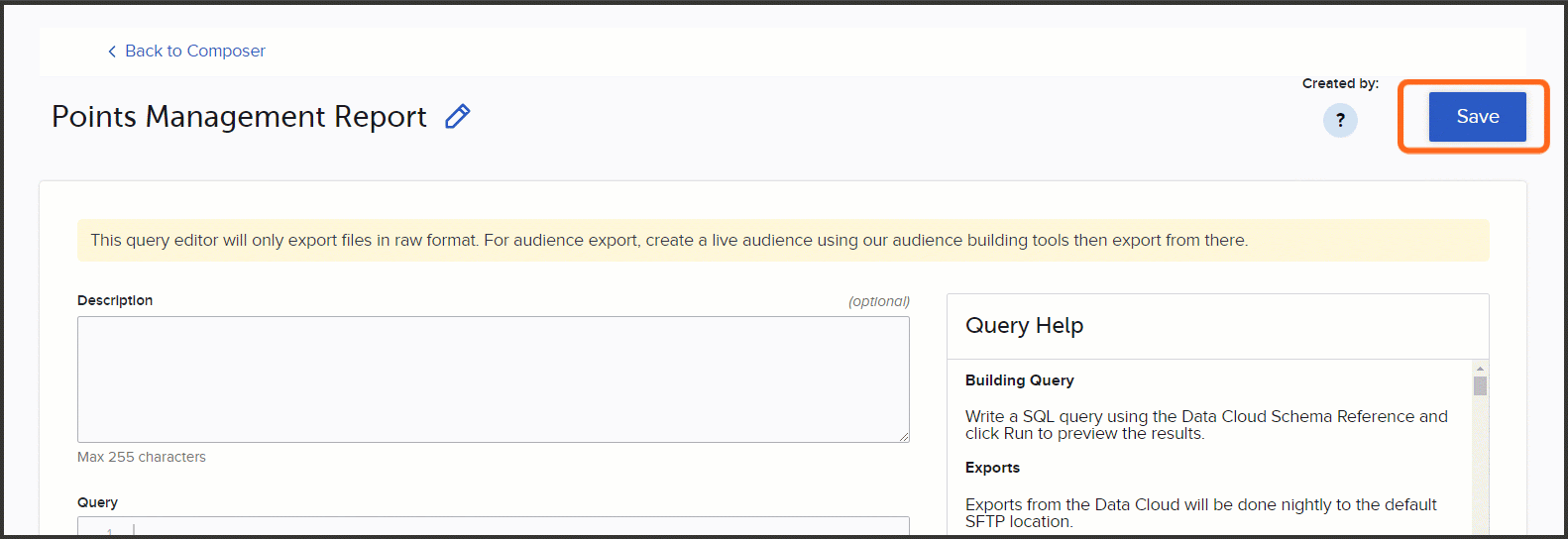Click the Query Help scroll up arrow

[x=1480, y=369]
